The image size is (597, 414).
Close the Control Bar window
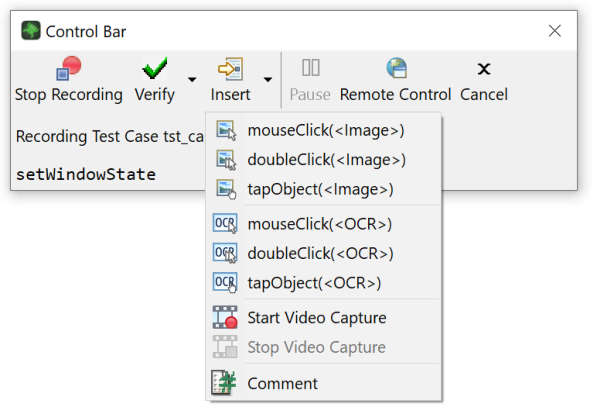[555, 31]
